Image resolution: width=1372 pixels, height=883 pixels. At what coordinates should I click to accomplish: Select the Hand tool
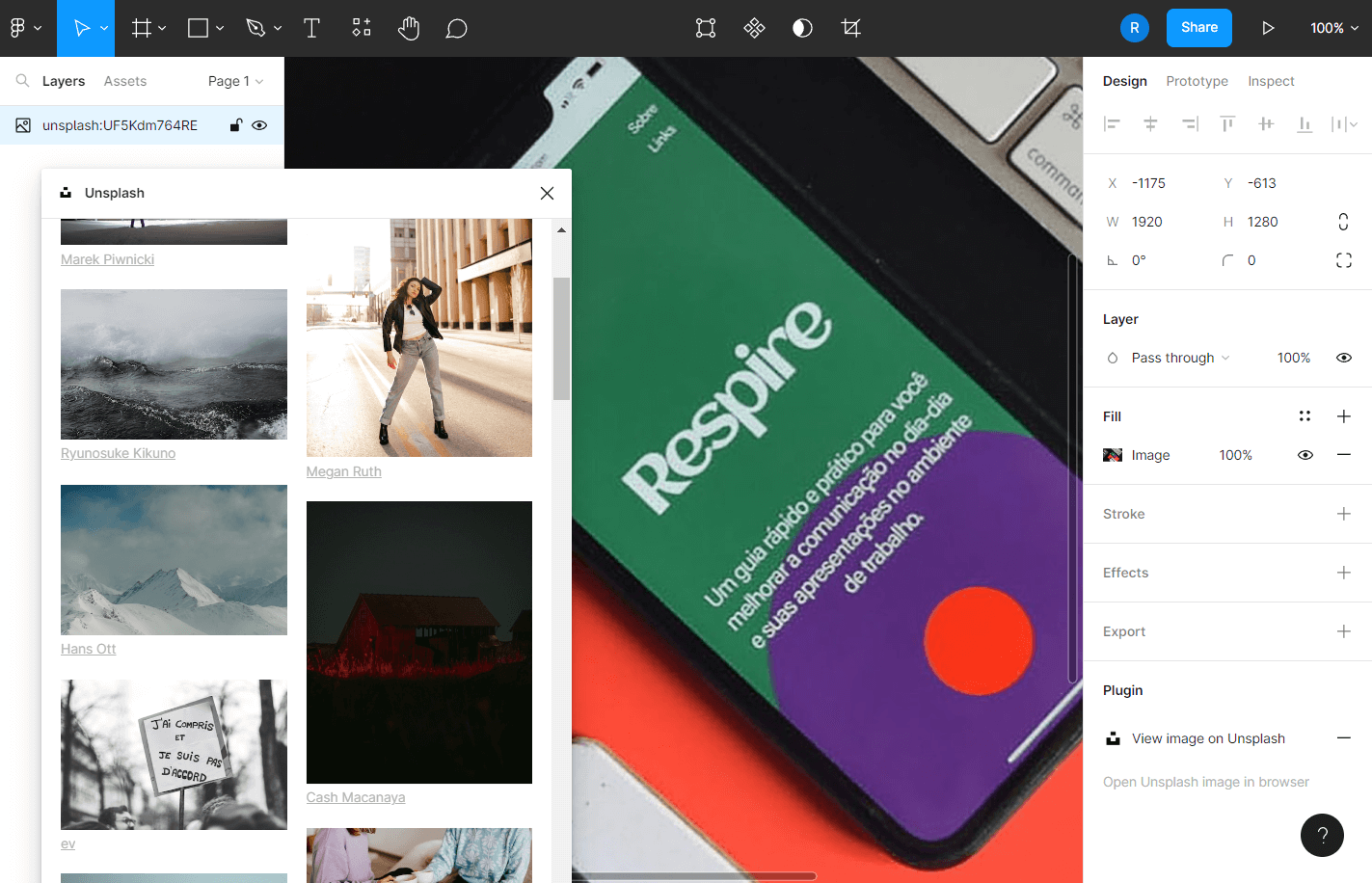click(x=409, y=28)
